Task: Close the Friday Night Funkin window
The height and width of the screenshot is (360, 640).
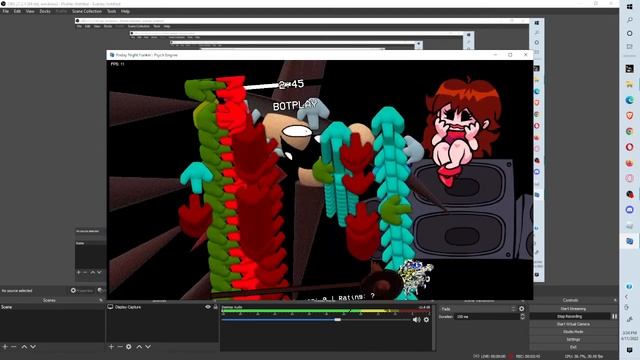Action: click(526, 55)
